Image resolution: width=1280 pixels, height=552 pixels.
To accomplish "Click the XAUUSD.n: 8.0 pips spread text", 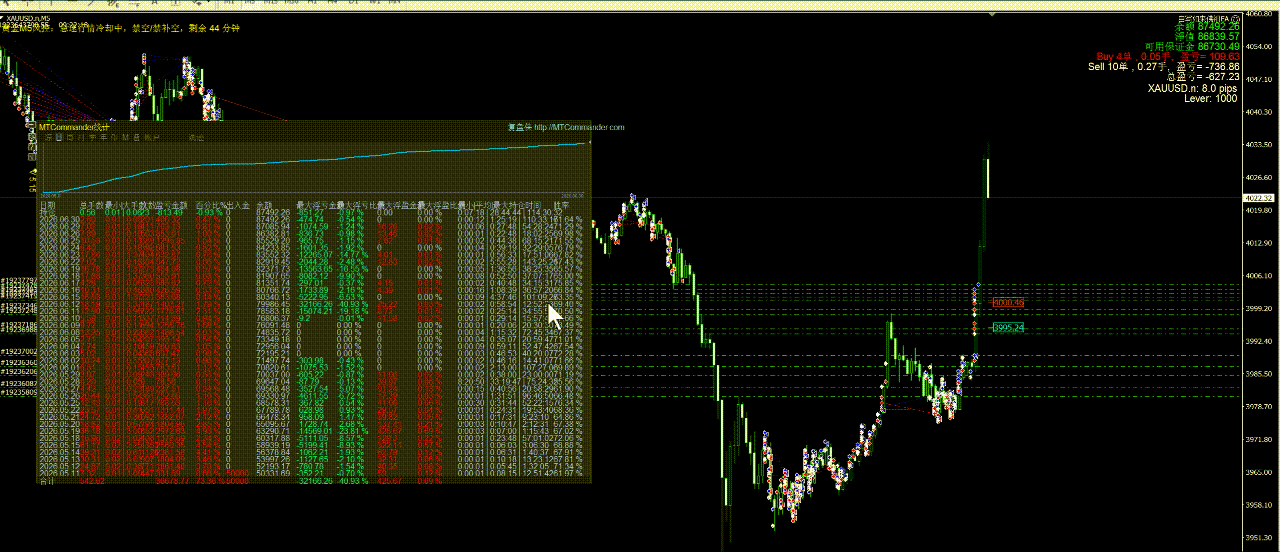I will click(1193, 88).
